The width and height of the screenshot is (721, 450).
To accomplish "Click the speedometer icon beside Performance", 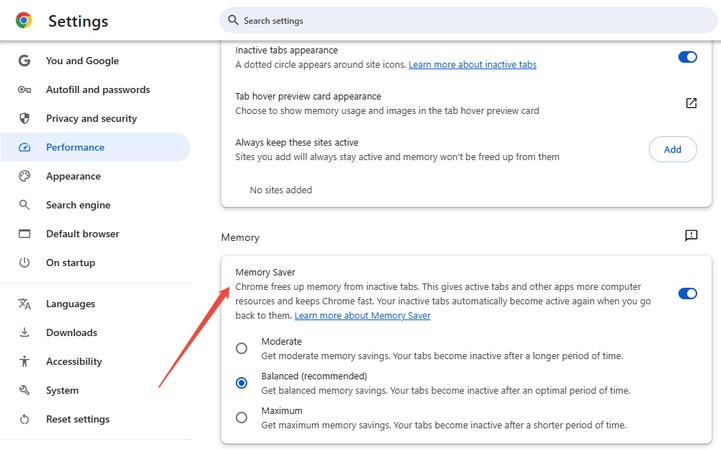I will pyautogui.click(x=24, y=148).
